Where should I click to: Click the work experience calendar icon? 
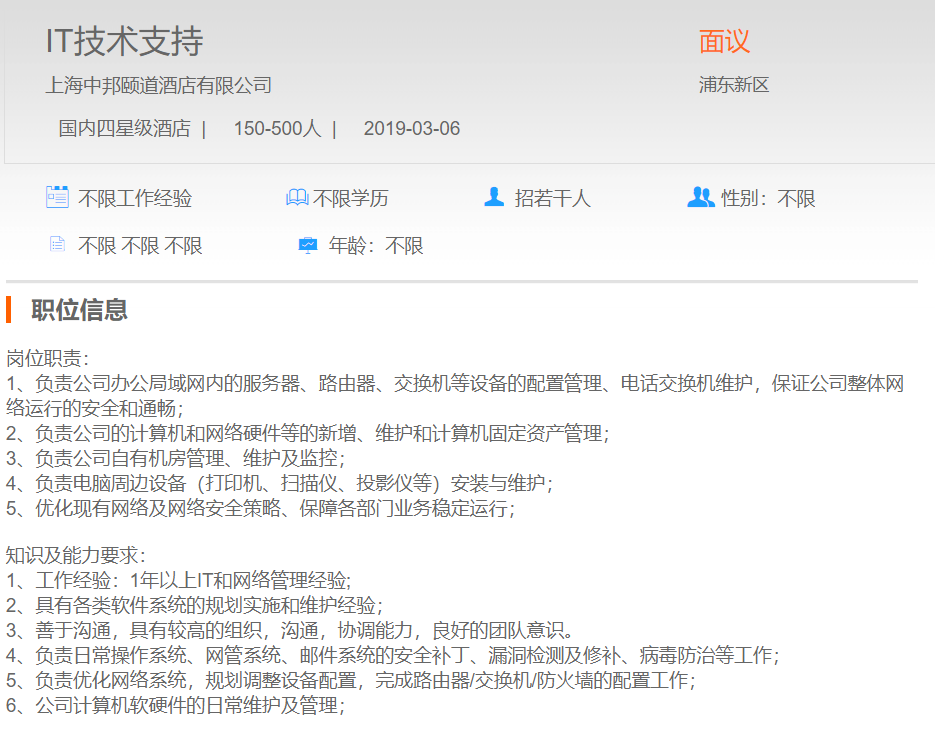click(57, 197)
